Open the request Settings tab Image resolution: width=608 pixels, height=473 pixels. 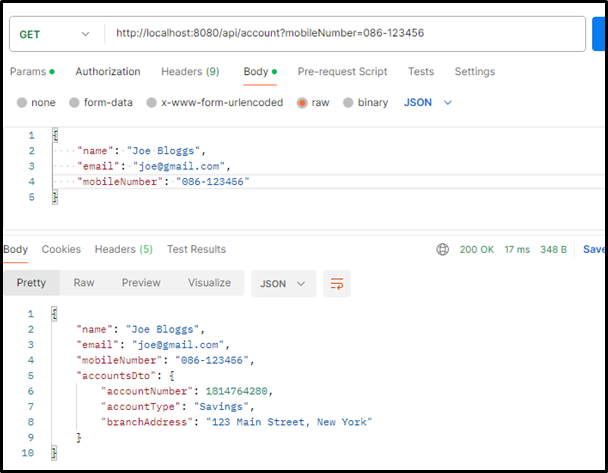pos(474,72)
